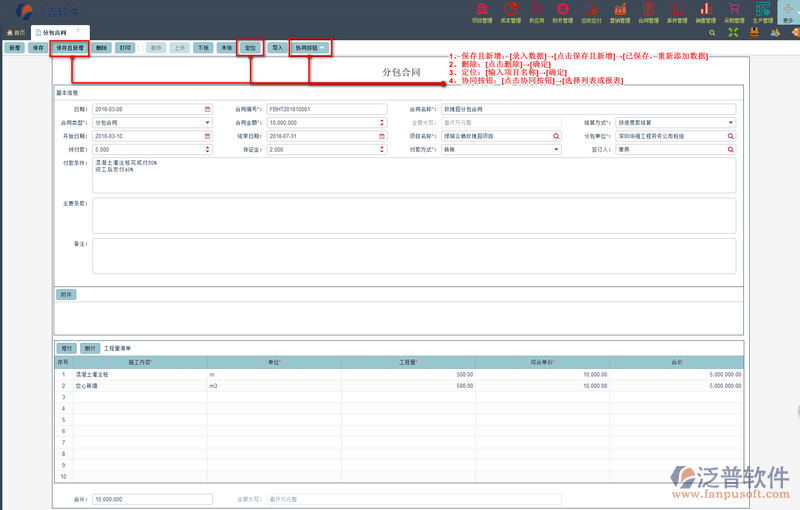Click the 财务管理 icon
This screenshot has width=800, height=510.
(x=566, y=11)
